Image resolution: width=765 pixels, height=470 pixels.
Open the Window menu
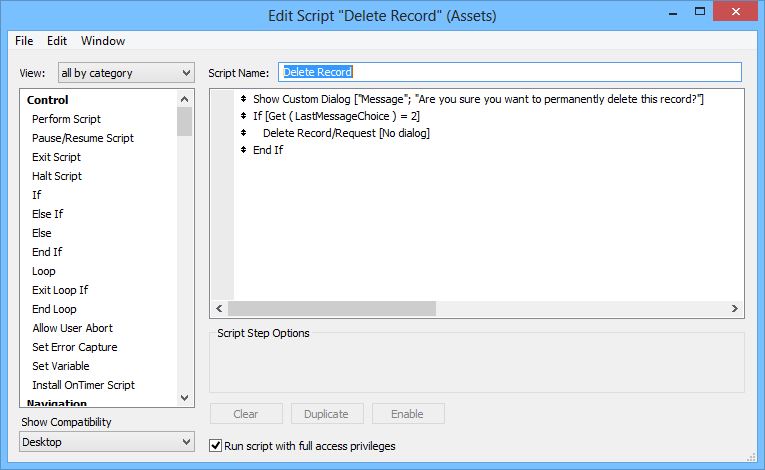103,41
